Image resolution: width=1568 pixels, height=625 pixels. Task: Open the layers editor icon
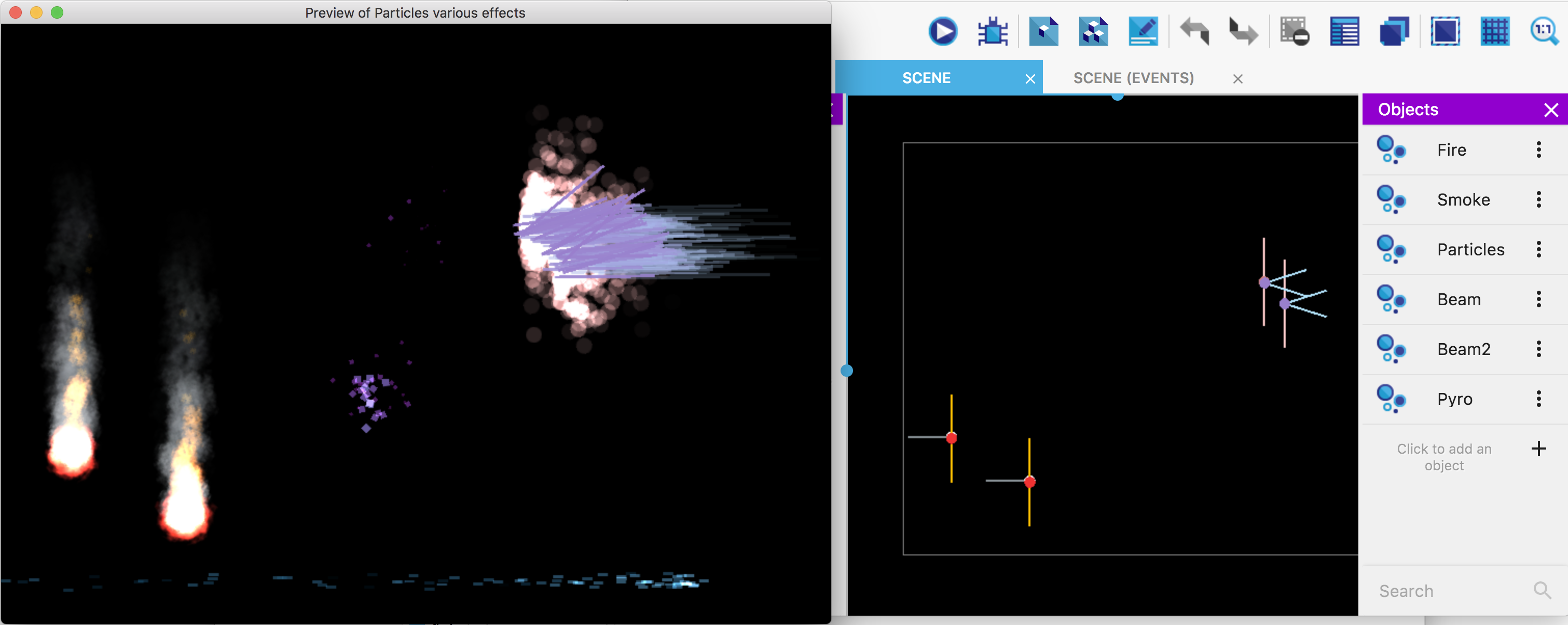1394,31
